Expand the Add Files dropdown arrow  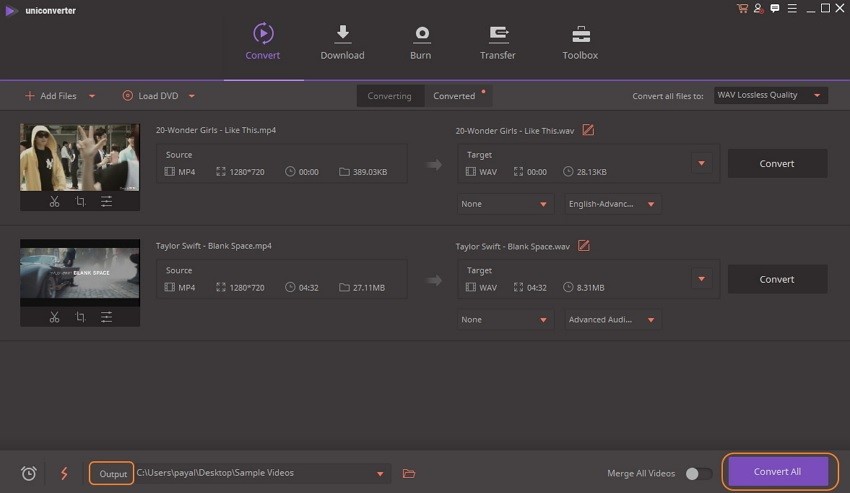(x=92, y=96)
